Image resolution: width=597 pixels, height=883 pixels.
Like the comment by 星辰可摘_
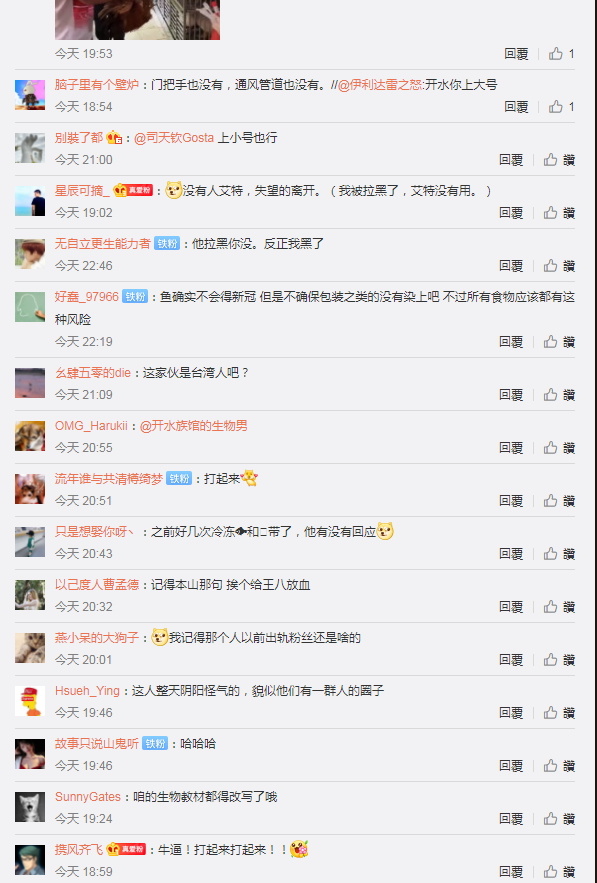[559, 213]
